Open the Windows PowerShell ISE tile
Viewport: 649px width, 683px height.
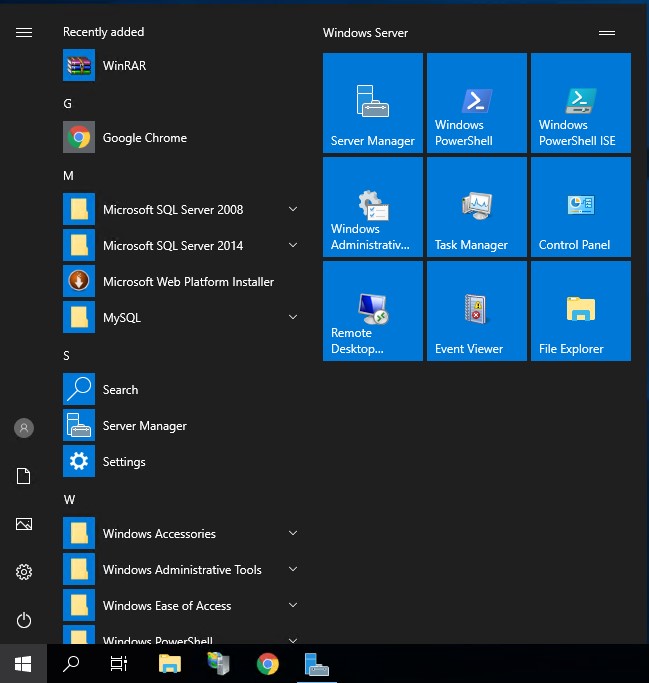(580, 103)
